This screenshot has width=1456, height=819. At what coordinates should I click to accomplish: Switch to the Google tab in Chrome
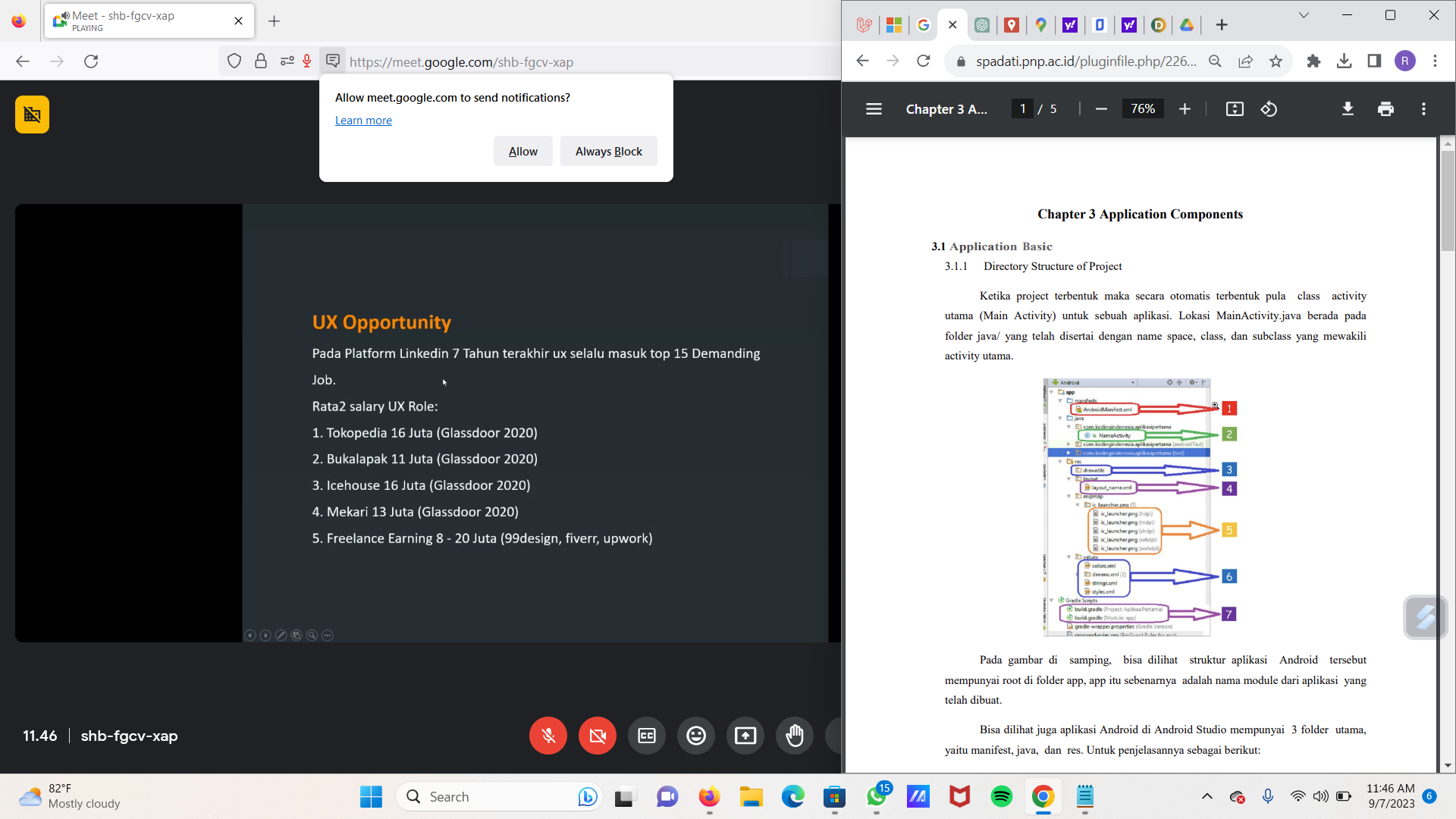point(923,25)
